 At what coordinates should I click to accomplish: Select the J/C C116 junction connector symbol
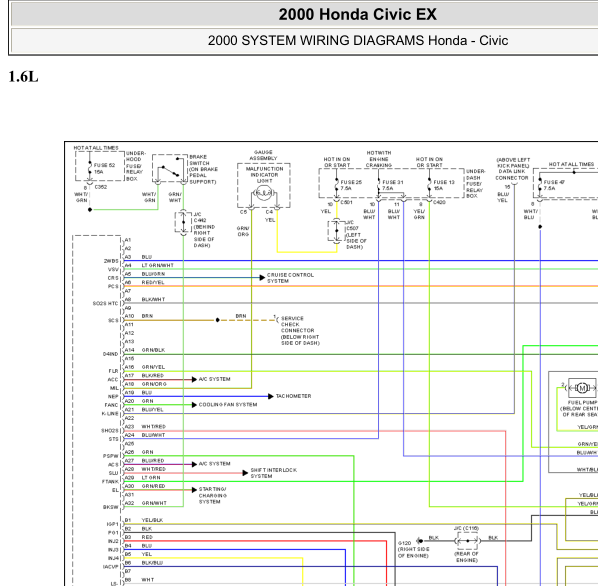tap(468, 541)
